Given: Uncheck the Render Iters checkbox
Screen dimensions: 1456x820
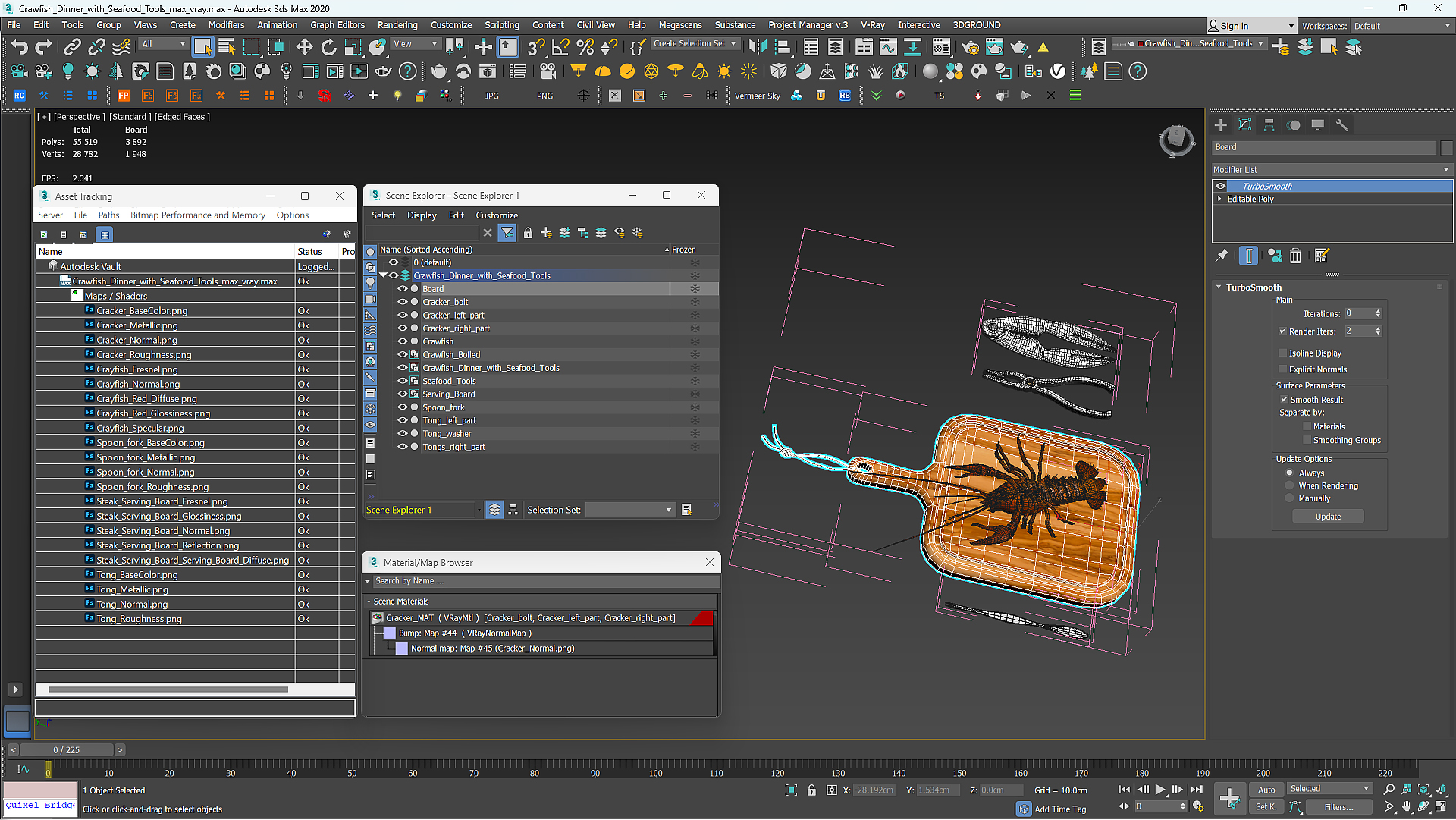Looking at the screenshot, I should (x=1283, y=331).
